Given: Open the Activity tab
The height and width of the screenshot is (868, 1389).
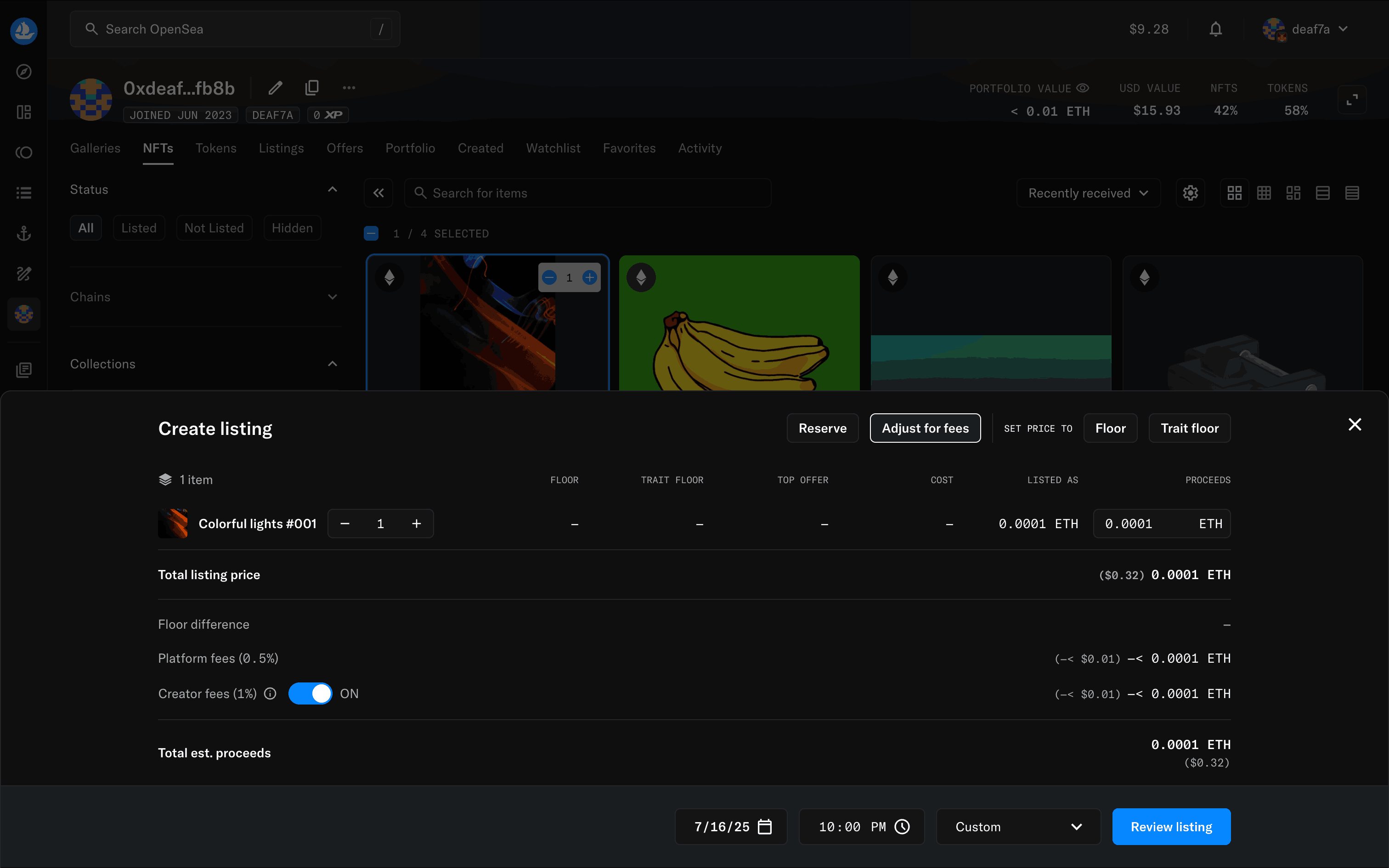Looking at the screenshot, I should click(700, 148).
